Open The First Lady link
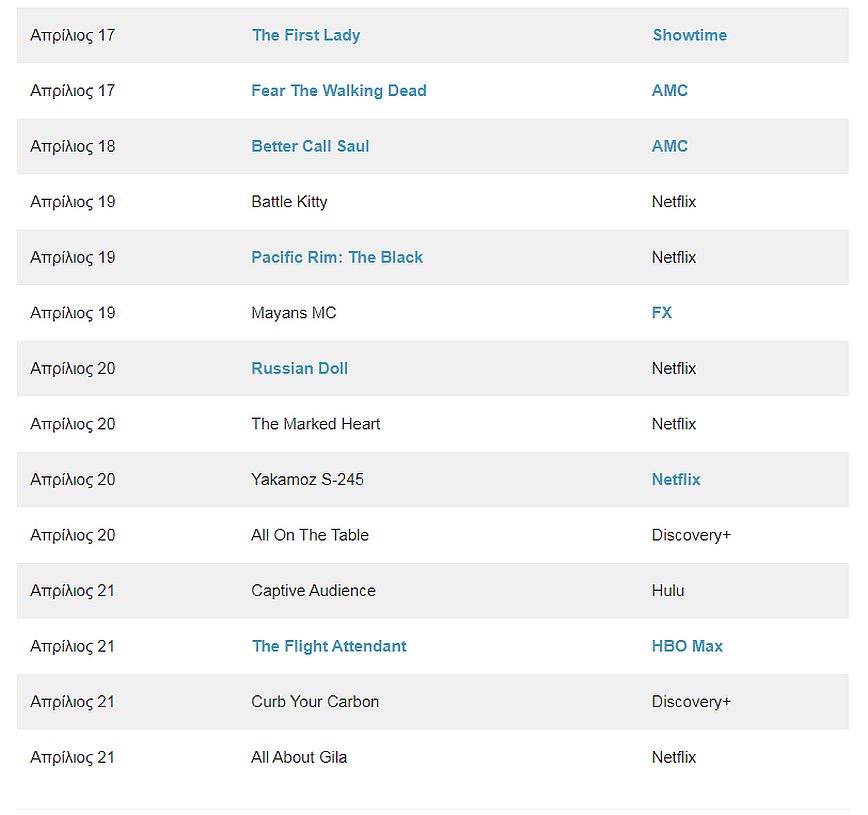 point(305,35)
